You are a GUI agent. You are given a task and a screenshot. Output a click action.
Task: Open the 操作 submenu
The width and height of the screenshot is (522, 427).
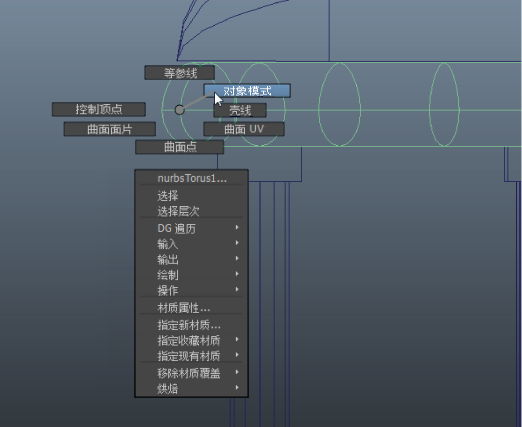(191, 290)
